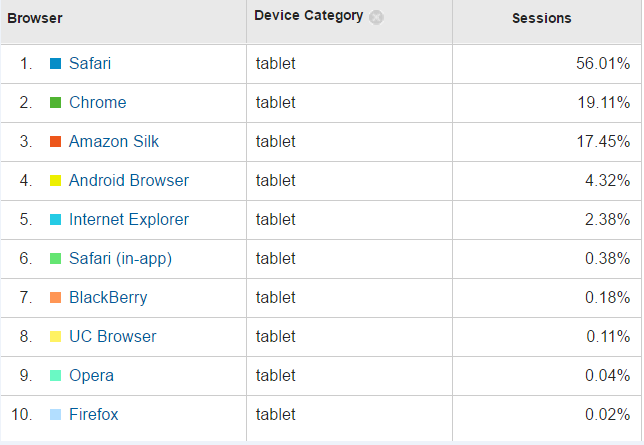Viewport: 644px width, 445px height.
Task: Select the Firefox browser link
Action: coord(94,415)
